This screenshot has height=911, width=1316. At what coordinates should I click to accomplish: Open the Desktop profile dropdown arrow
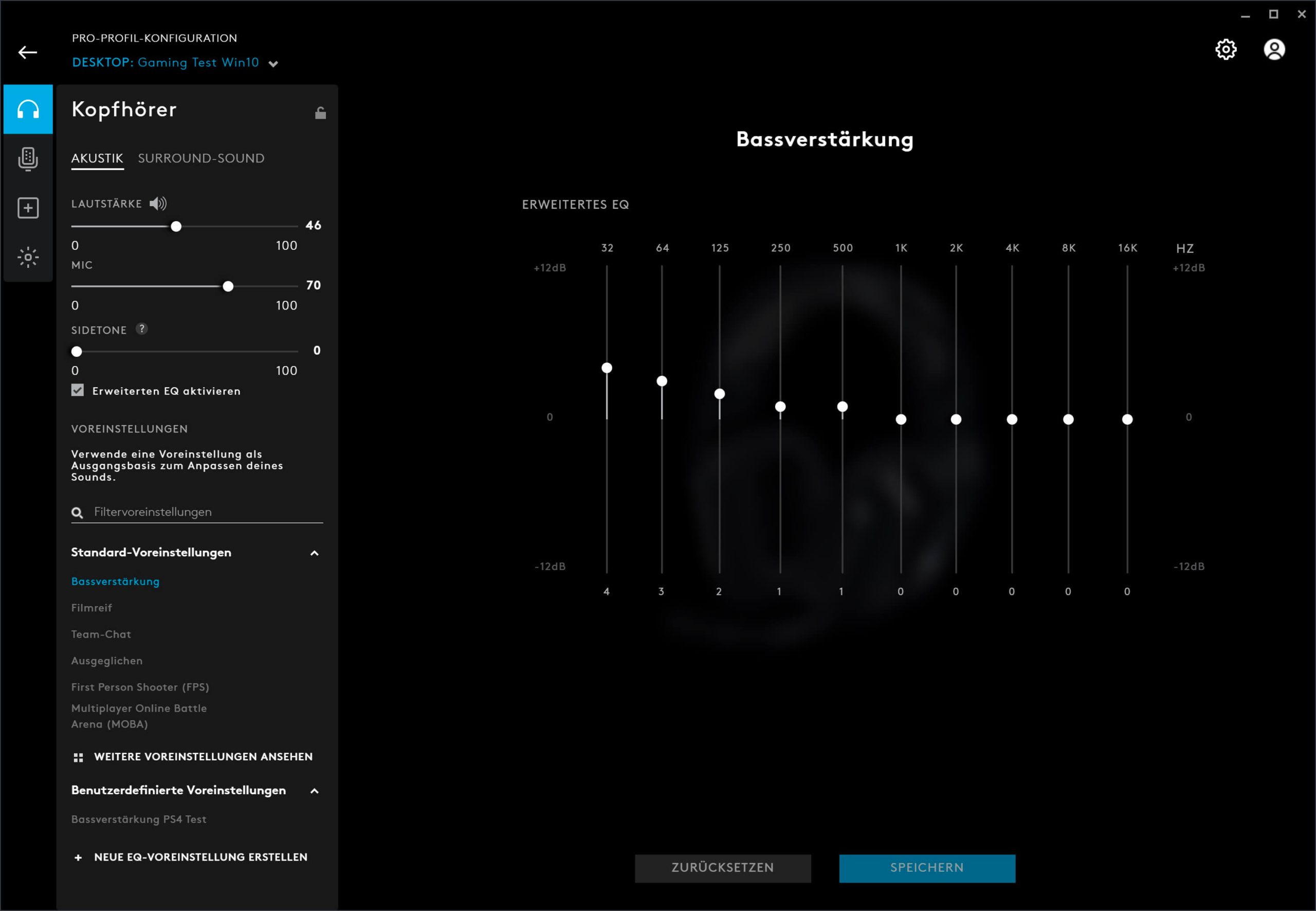click(x=273, y=64)
